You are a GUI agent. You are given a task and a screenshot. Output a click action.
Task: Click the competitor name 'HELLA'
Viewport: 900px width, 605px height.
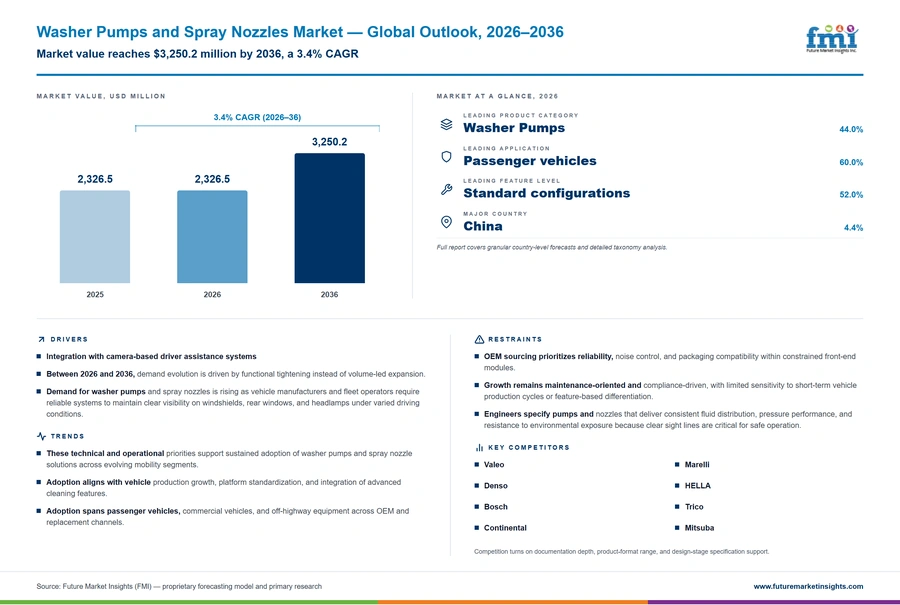697,486
